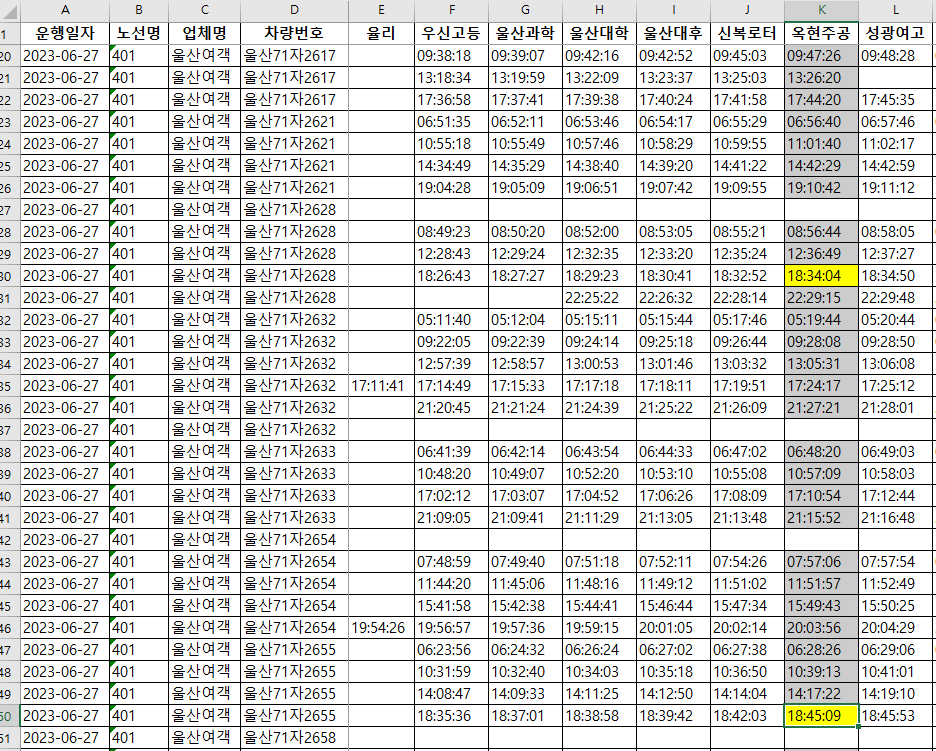Click the cell containing 22:25:22
Image resolution: width=936 pixels, height=751 pixels.
pos(597,297)
